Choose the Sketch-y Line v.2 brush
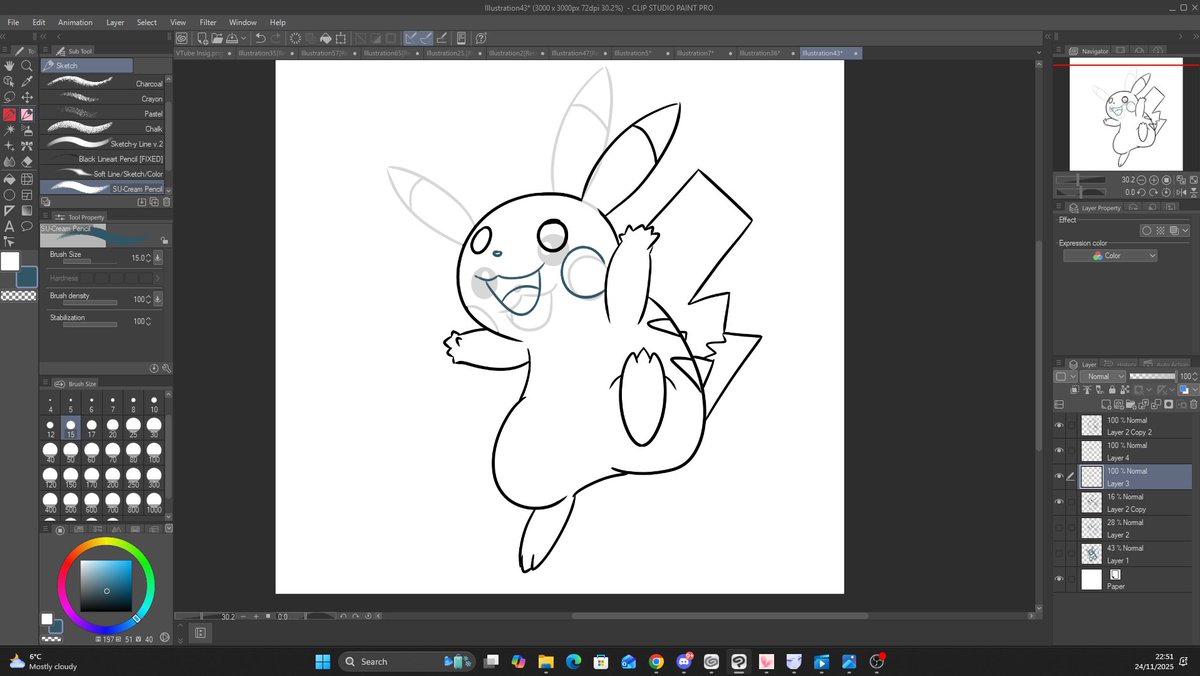 pyautogui.click(x=103, y=144)
